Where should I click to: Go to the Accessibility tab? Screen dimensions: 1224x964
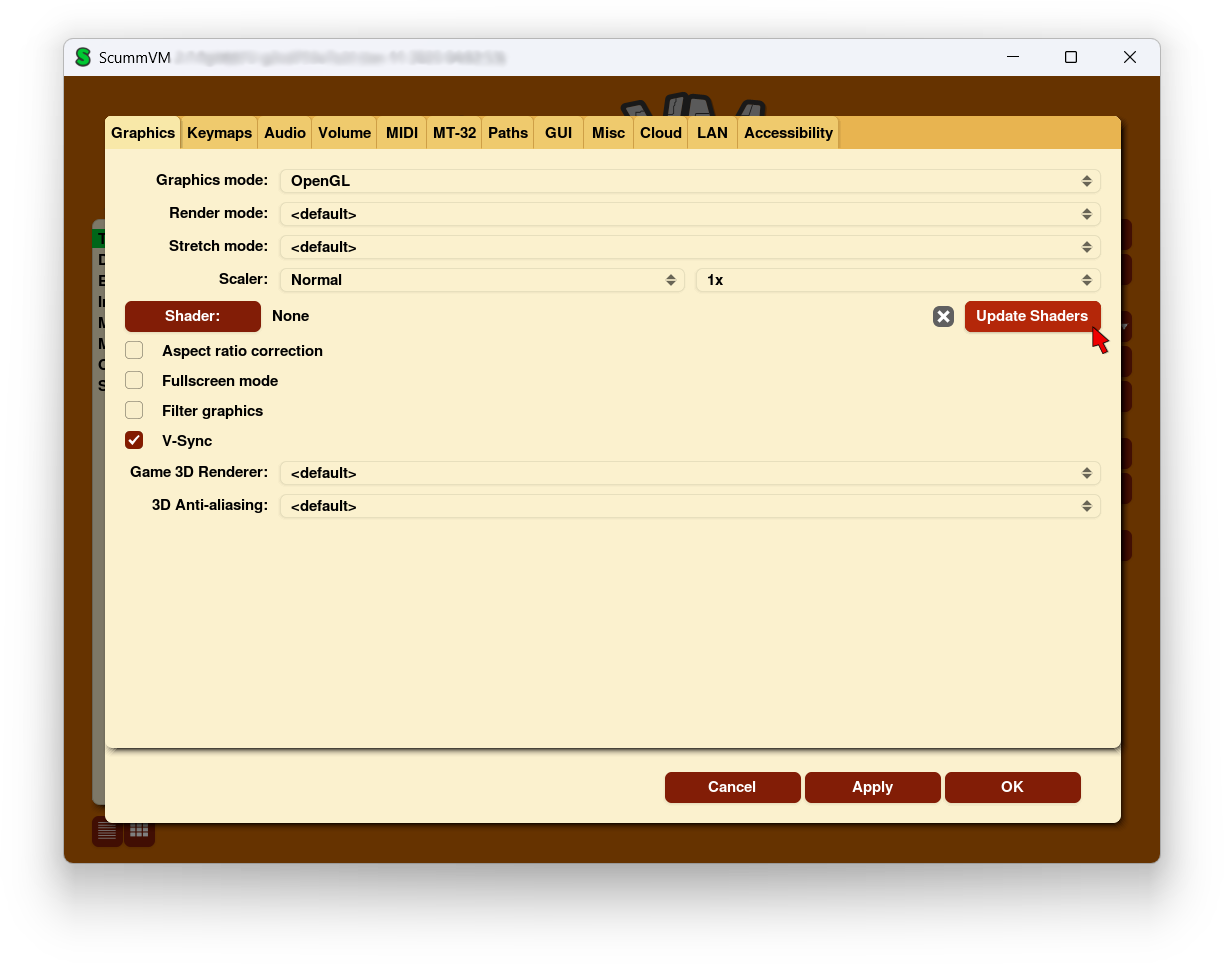[788, 133]
